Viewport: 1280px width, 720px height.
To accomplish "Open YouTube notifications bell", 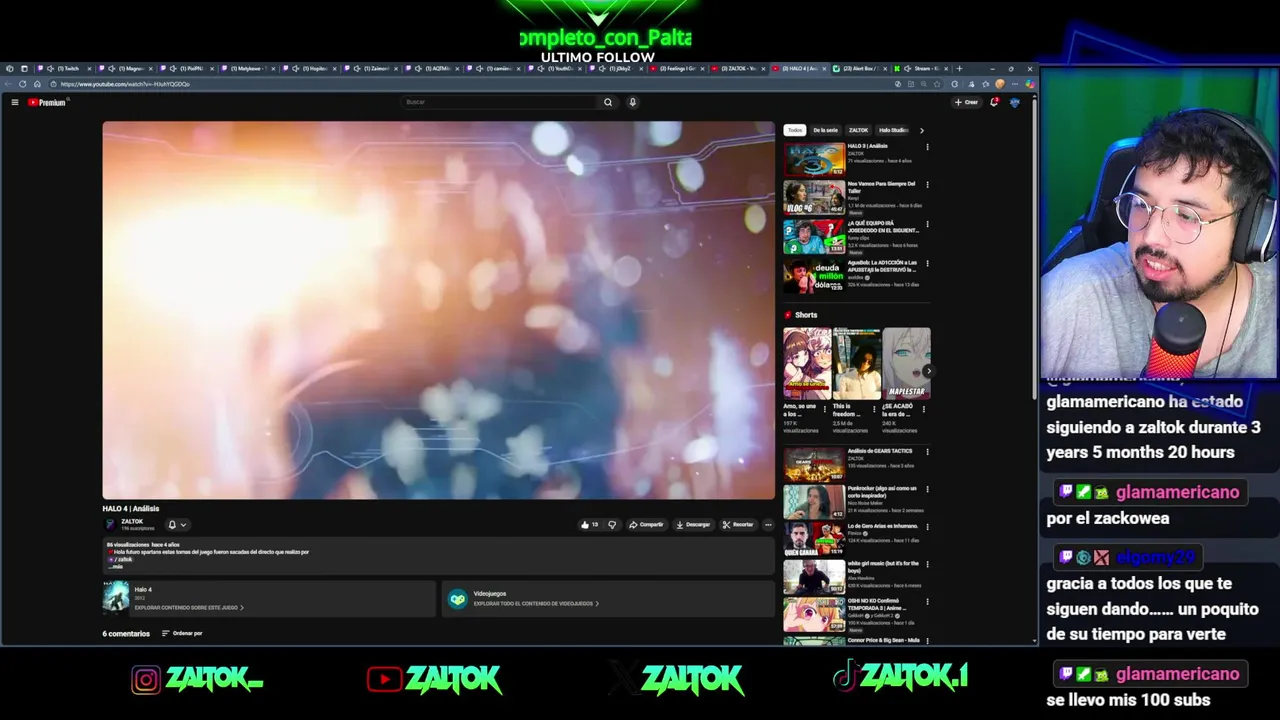I will point(994,102).
